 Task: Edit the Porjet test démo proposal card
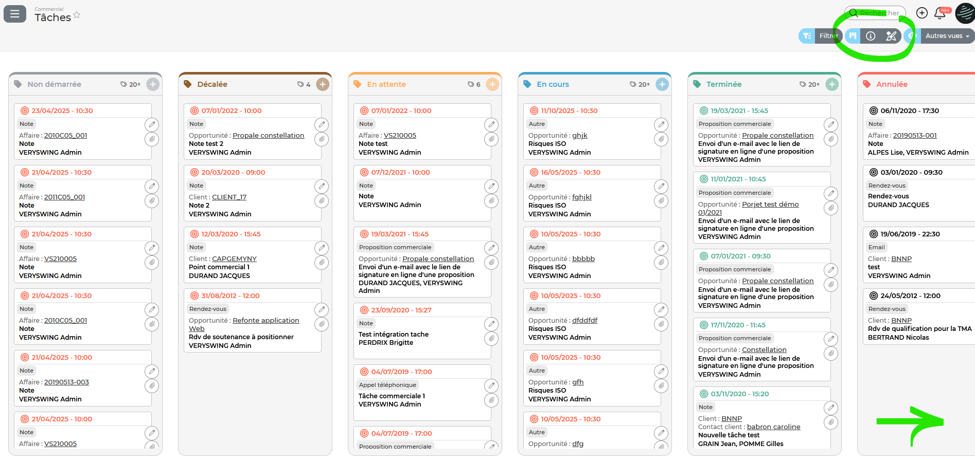(831, 193)
